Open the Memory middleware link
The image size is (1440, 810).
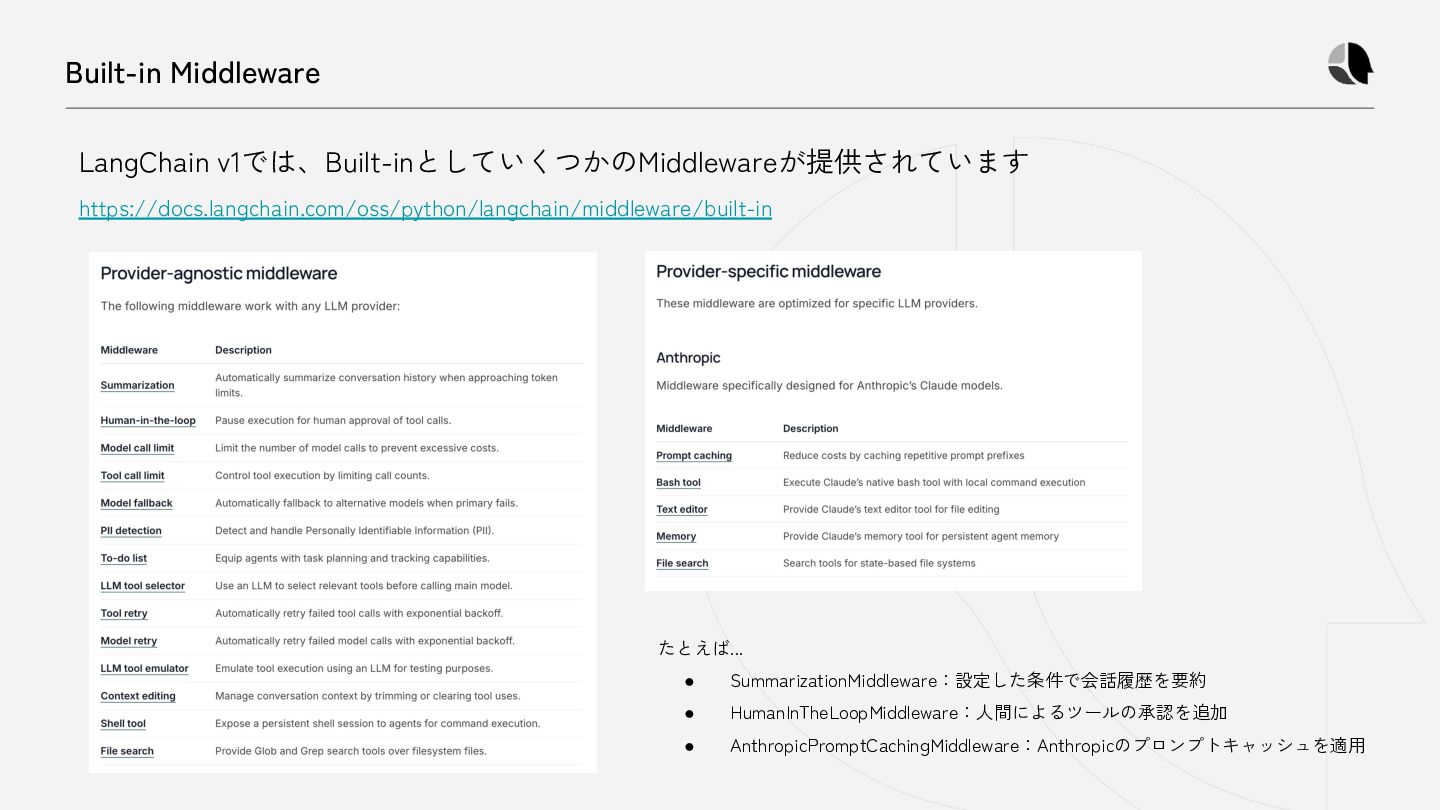tap(676, 536)
